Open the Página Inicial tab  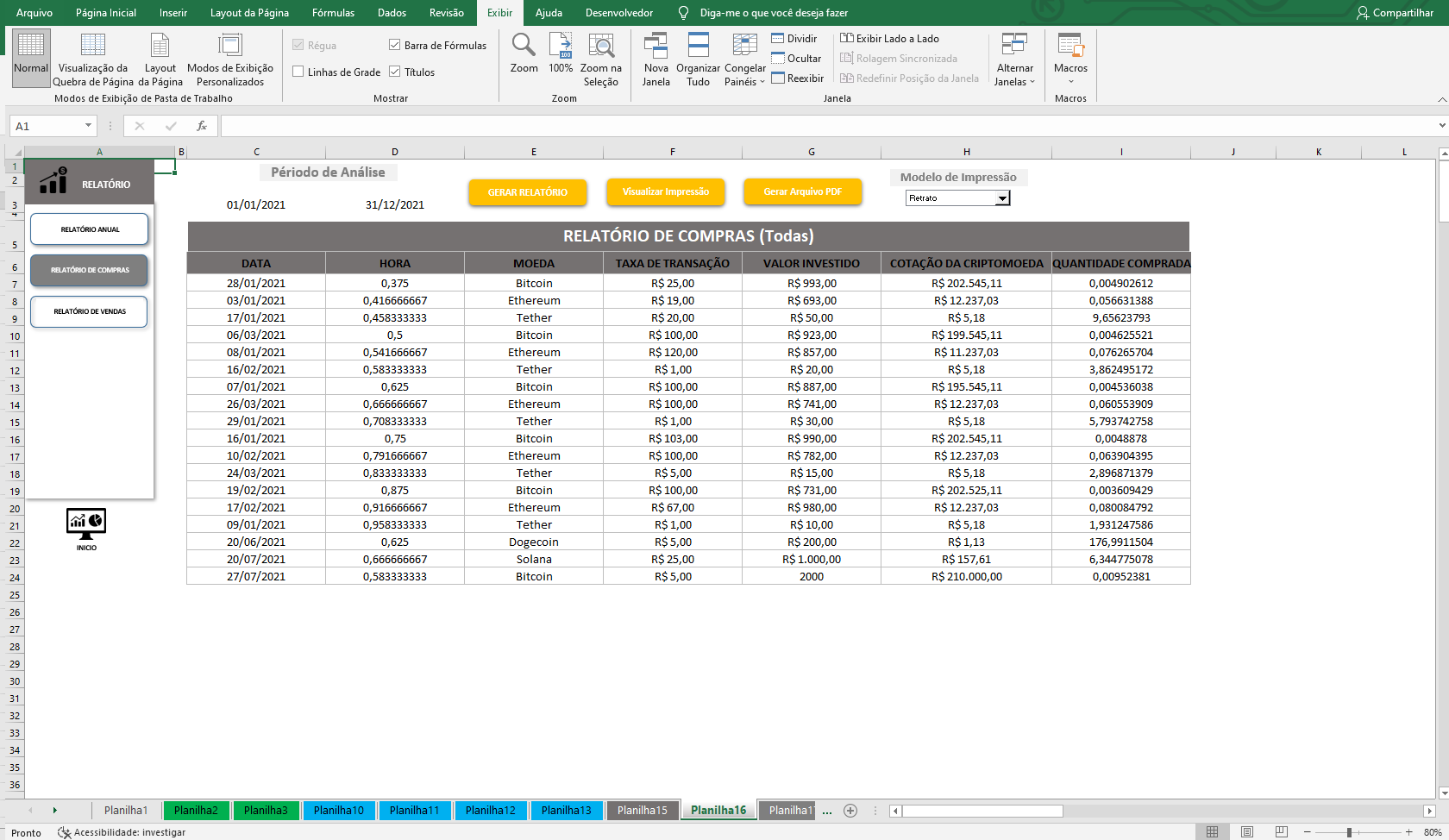[106, 13]
